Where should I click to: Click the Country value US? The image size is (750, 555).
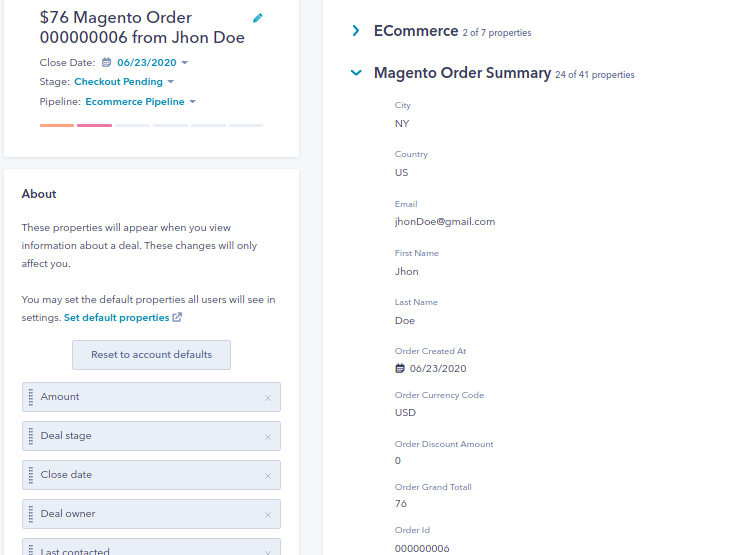tap(401, 173)
